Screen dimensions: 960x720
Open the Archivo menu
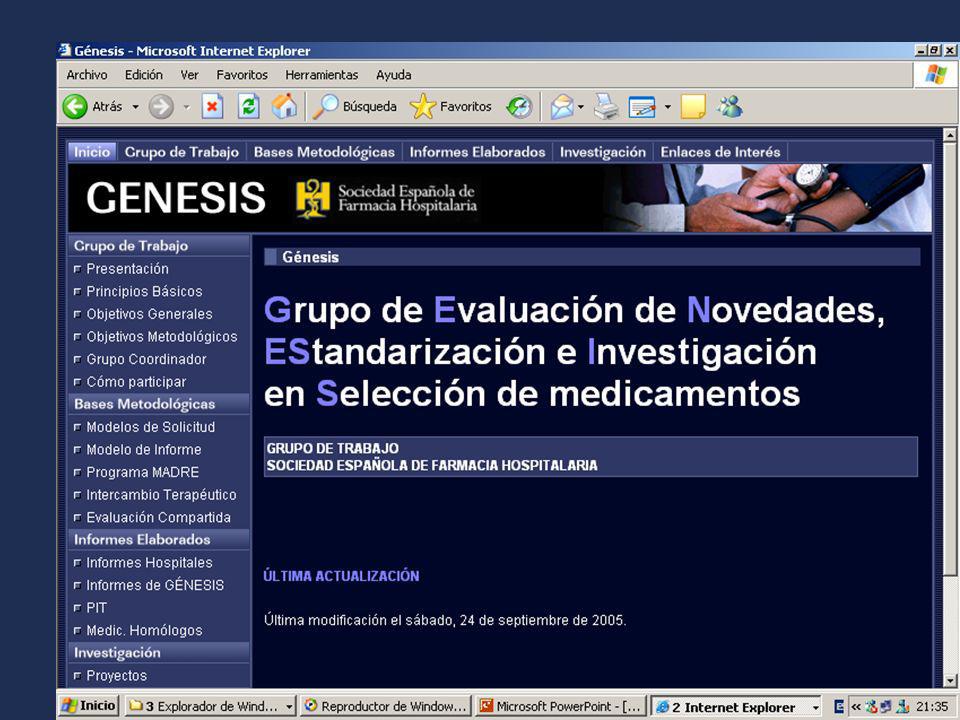(86, 75)
